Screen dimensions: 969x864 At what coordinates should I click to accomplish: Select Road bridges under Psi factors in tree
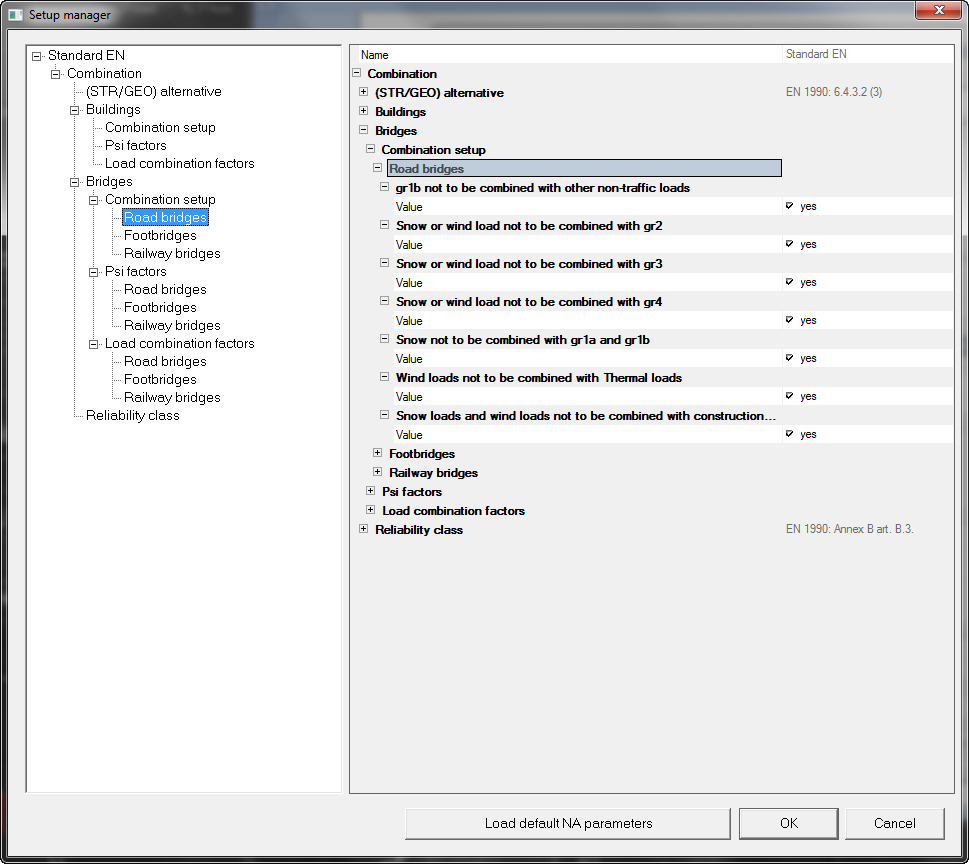165,289
